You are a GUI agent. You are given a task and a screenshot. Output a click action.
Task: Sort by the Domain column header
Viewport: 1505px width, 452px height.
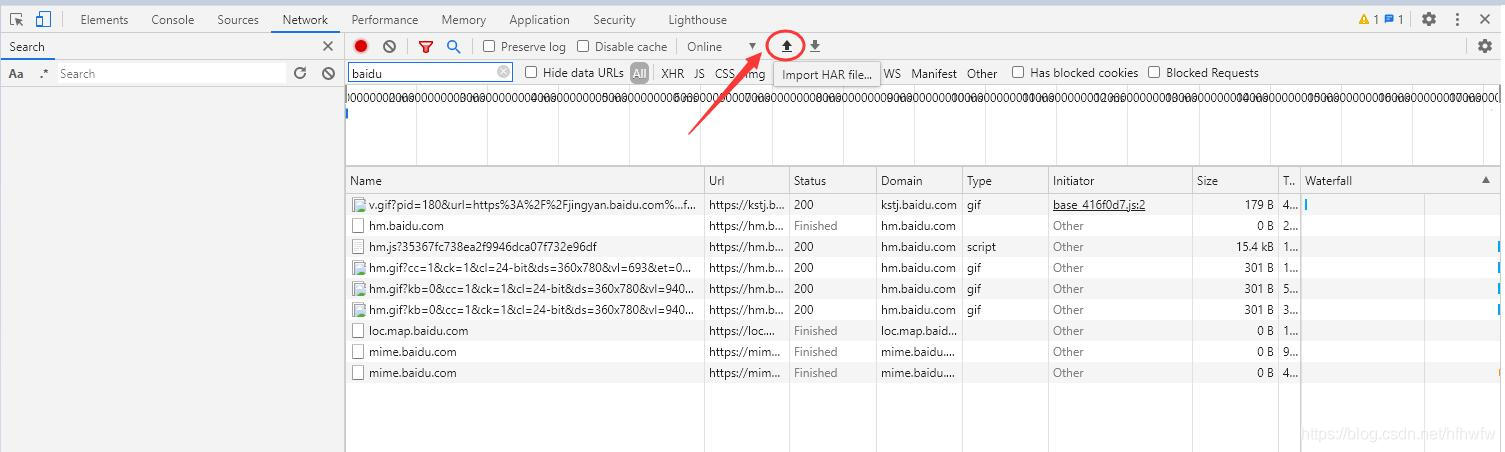coord(919,181)
